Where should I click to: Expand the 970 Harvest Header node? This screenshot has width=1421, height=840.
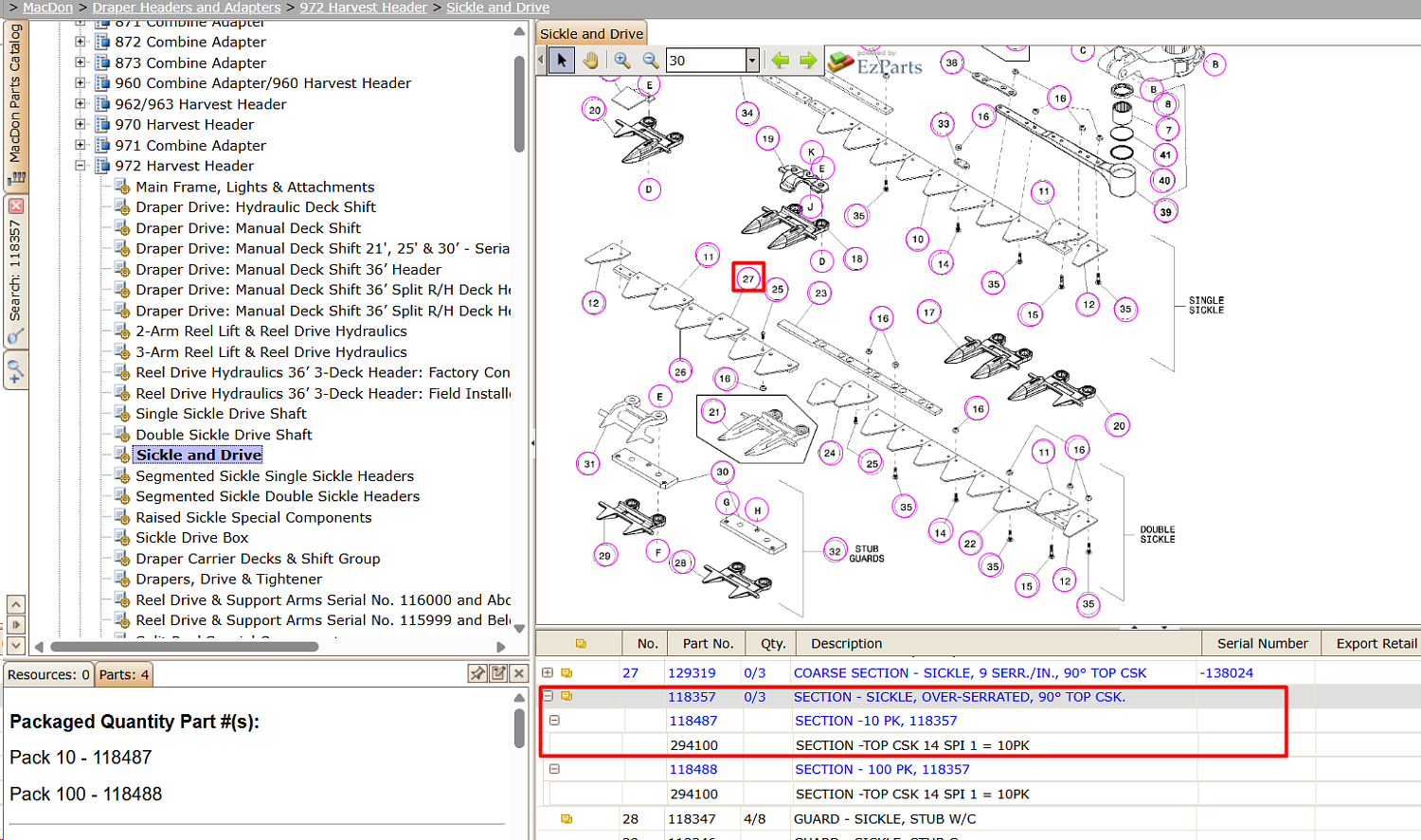[81, 124]
